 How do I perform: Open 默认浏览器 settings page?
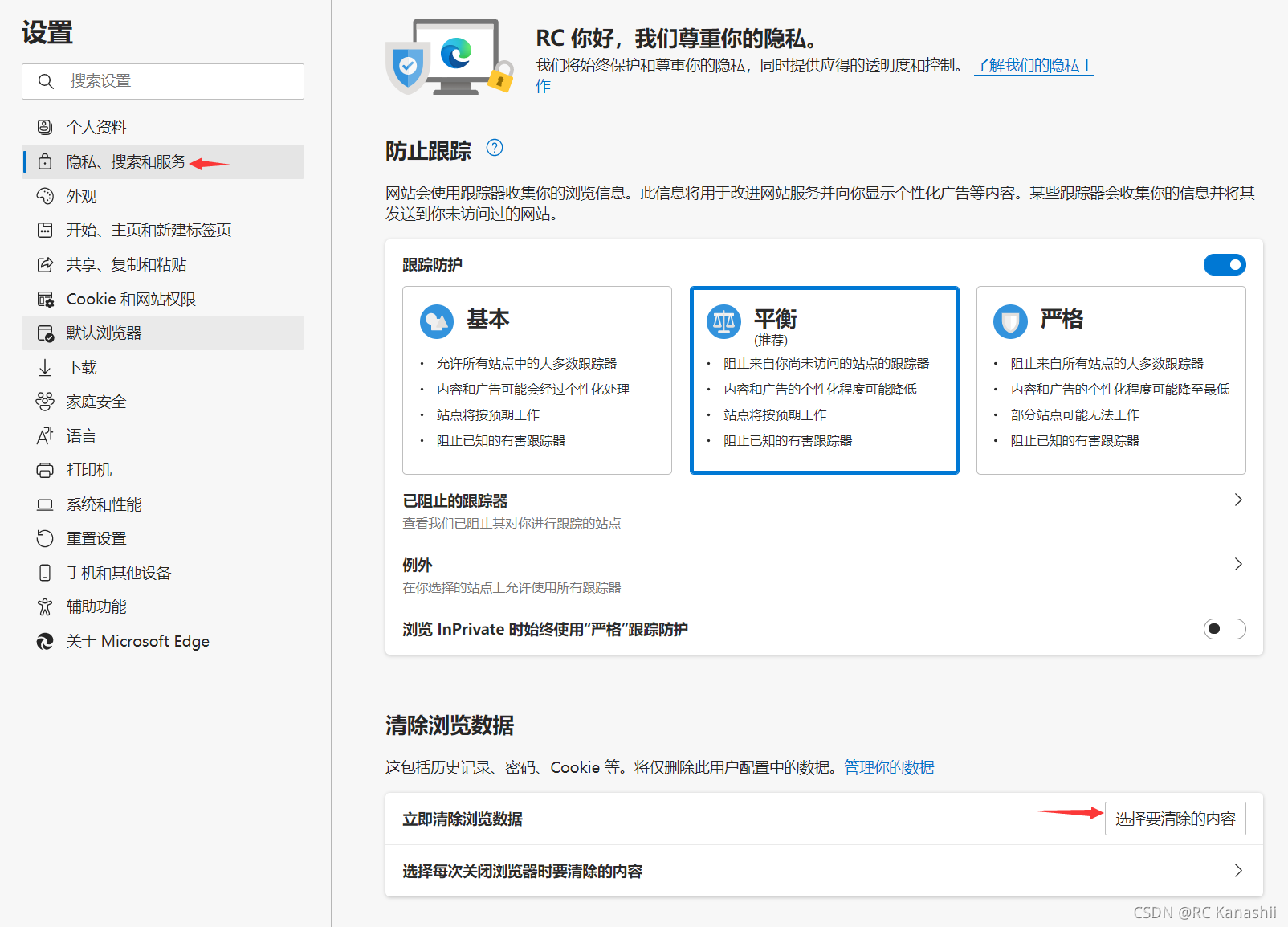pyautogui.click(x=163, y=333)
